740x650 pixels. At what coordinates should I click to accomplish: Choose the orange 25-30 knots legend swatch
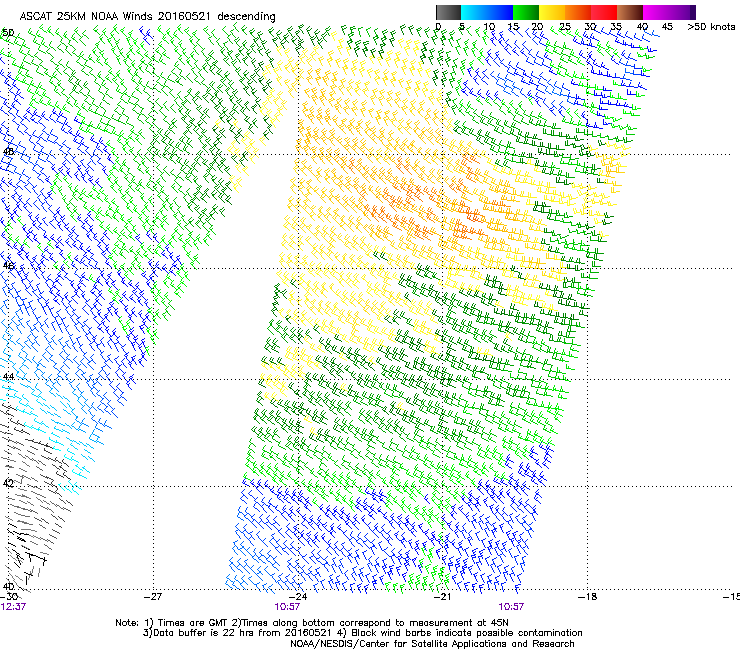[578, 12]
